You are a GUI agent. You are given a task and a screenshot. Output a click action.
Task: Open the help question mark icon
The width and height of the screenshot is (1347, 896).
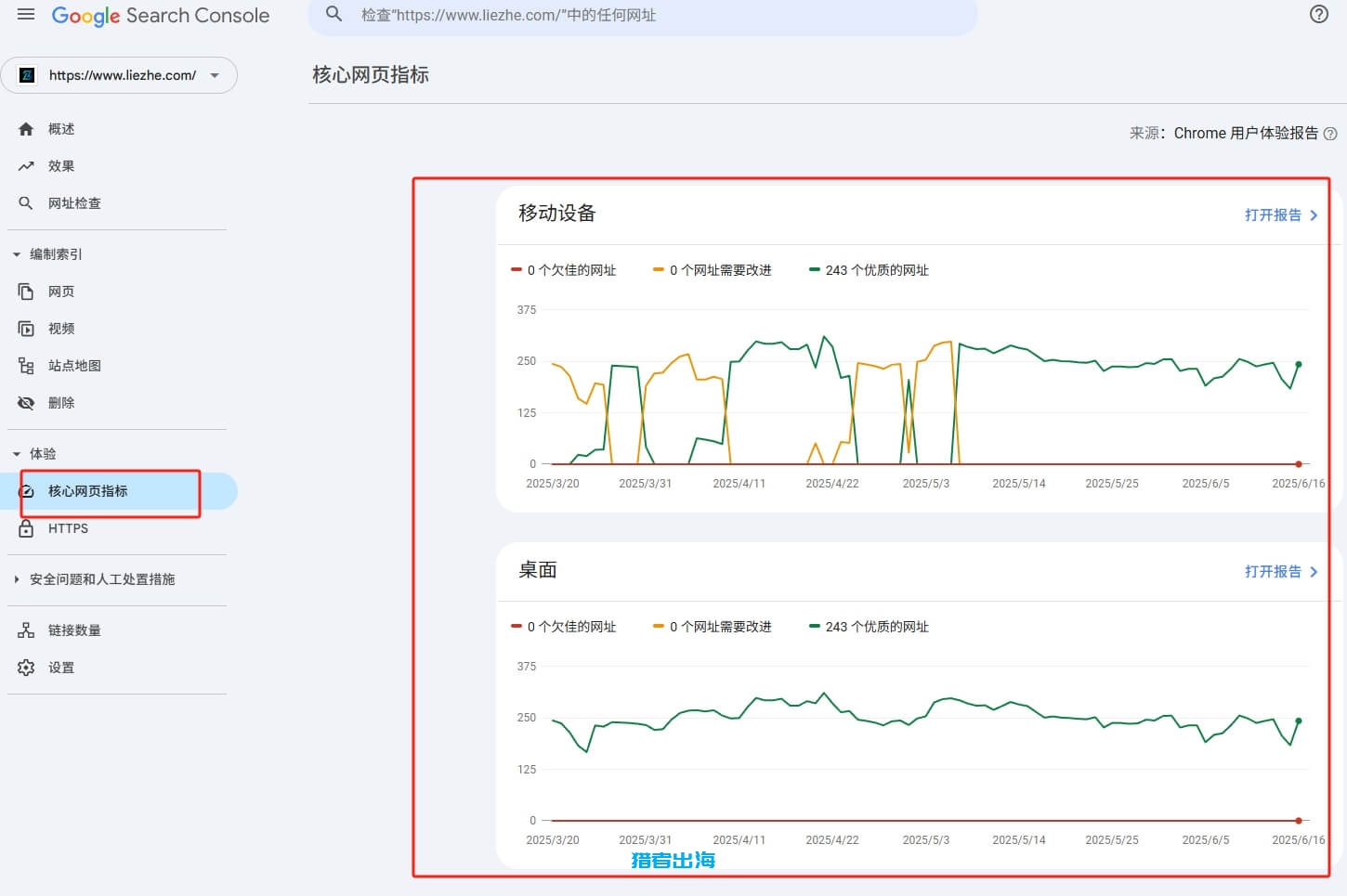tap(1318, 15)
